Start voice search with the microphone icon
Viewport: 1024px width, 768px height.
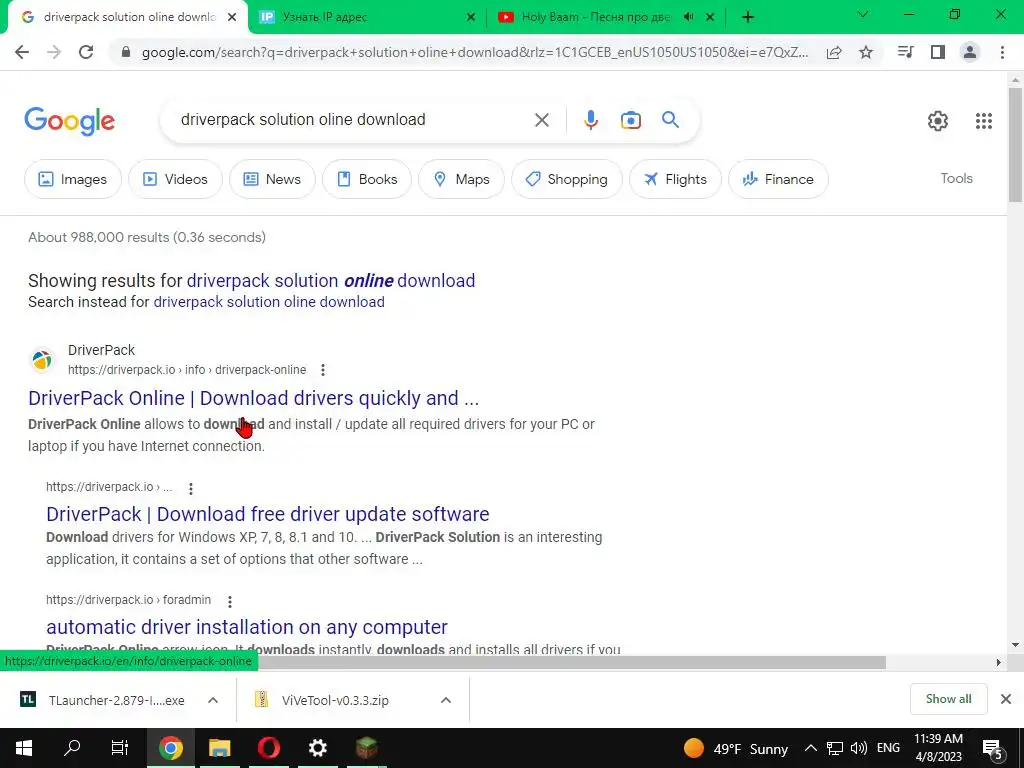tap(590, 120)
